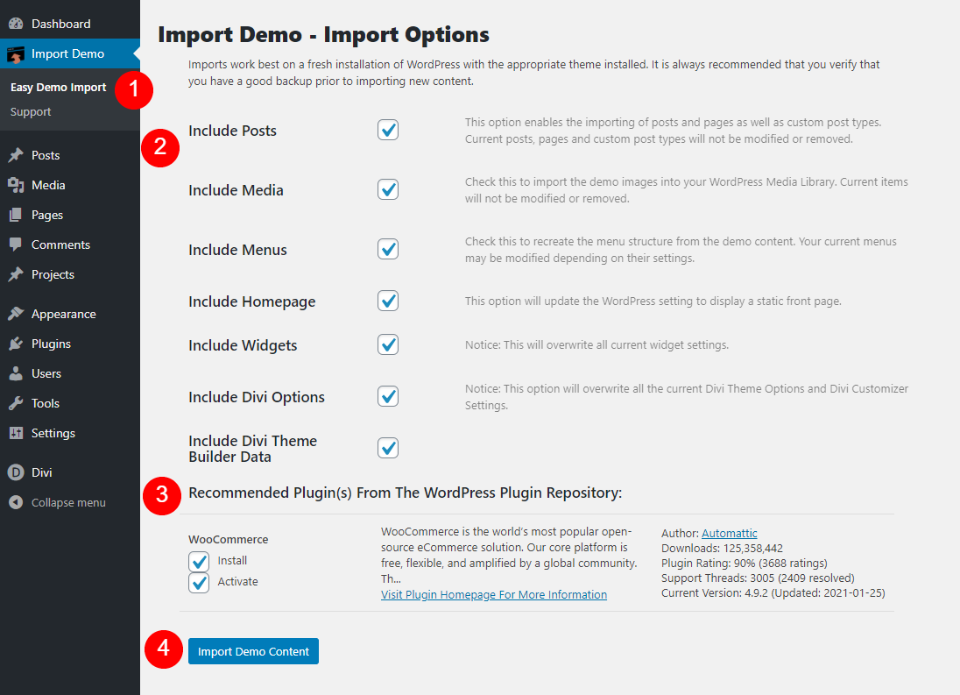Toggle the Include Divi Theme Builder Data checkbox
This screenshot has height=695, width=960.
tap(388, 448)
